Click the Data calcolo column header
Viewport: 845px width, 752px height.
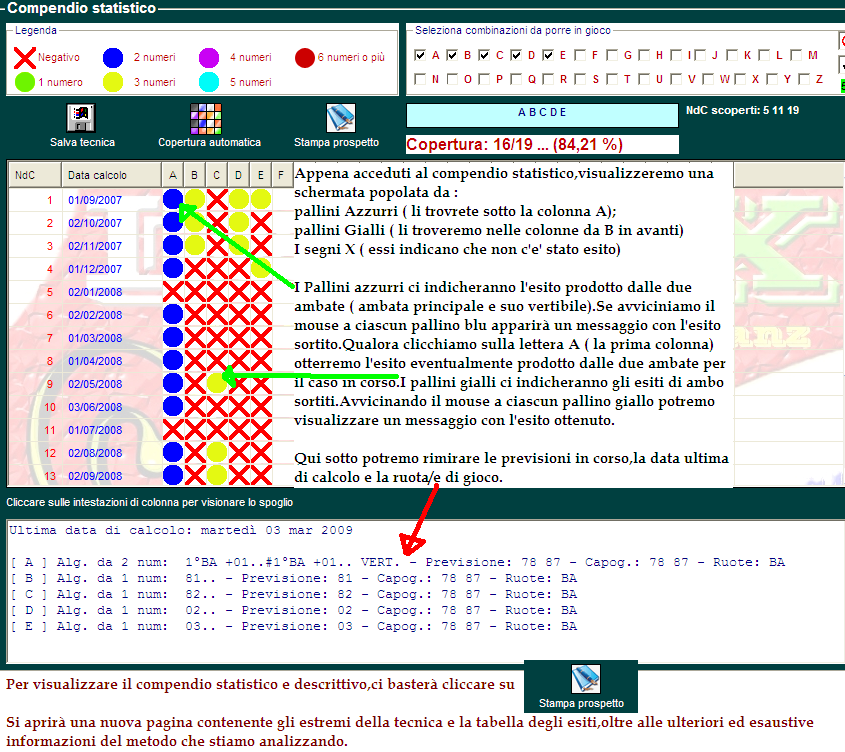coord(111,175)
